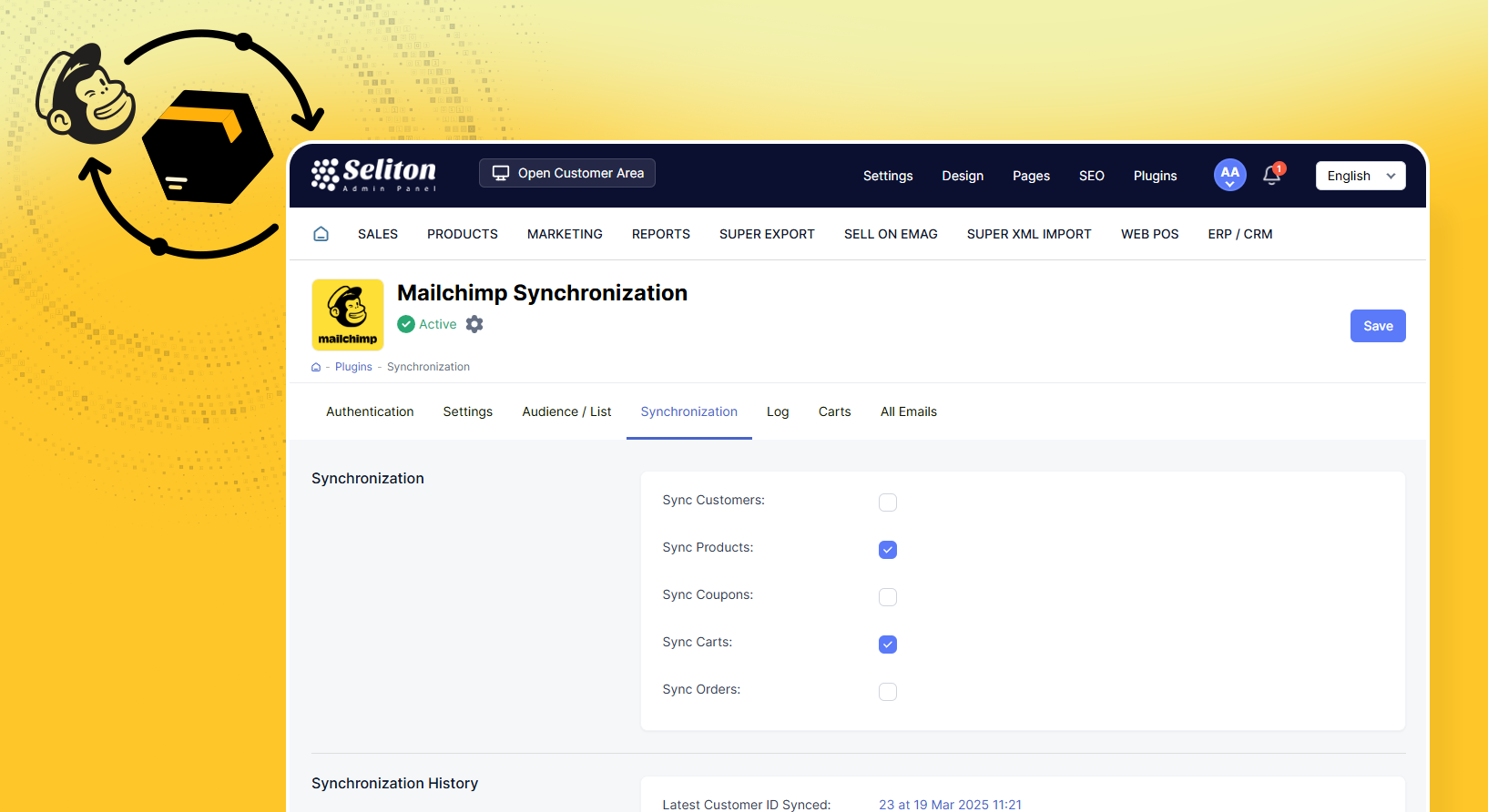Disable the Sync Carts checkbox
The height and width of the screenshot is (812, 1488).
click(888, 645)
